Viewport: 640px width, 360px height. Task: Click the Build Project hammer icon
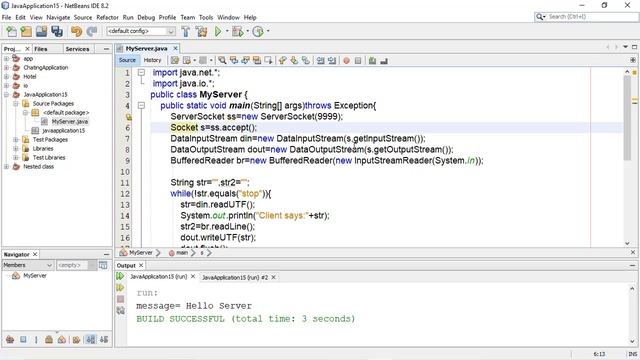point(185,31)
